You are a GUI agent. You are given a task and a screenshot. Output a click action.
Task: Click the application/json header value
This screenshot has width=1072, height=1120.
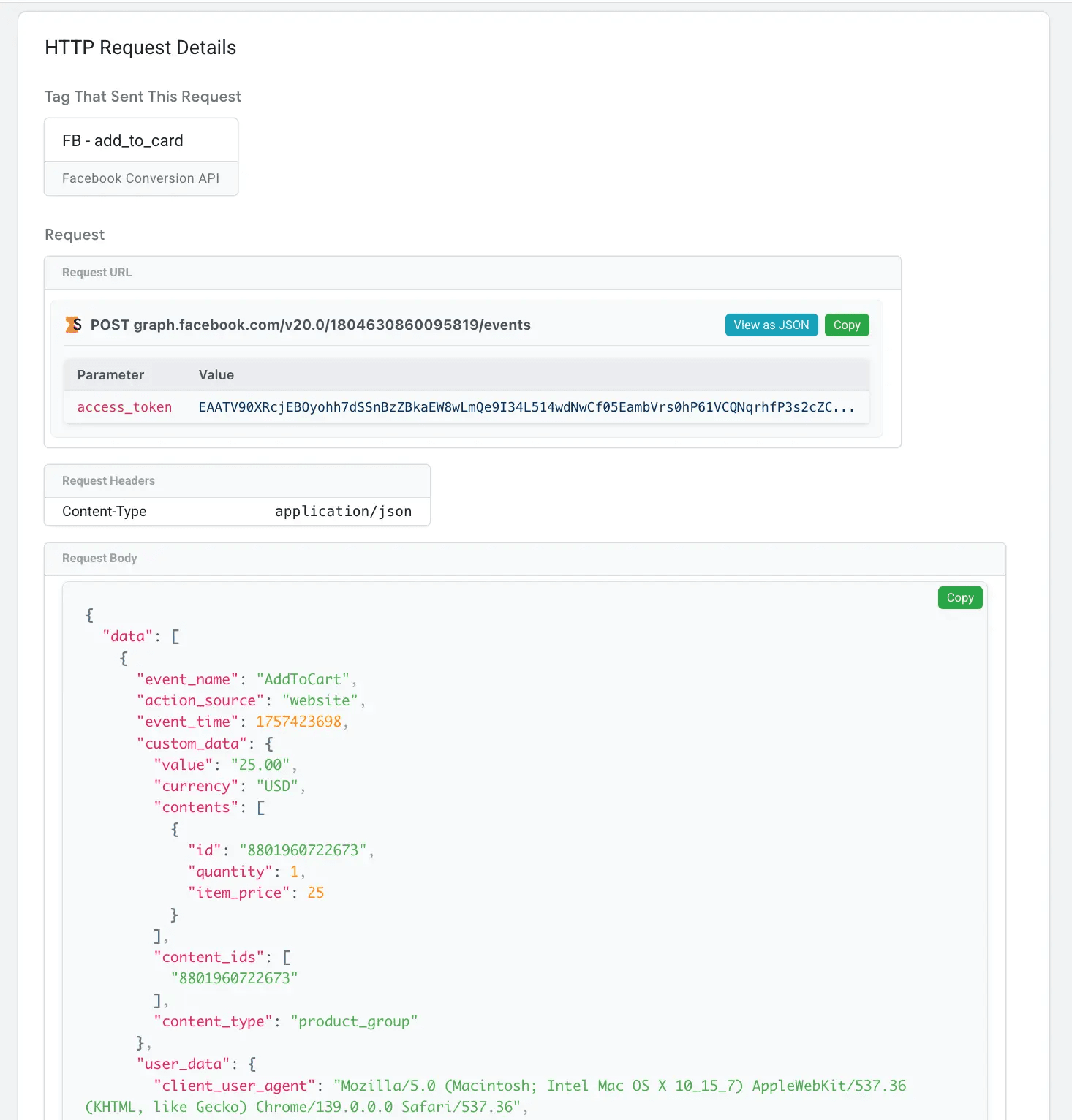point(343,511)
